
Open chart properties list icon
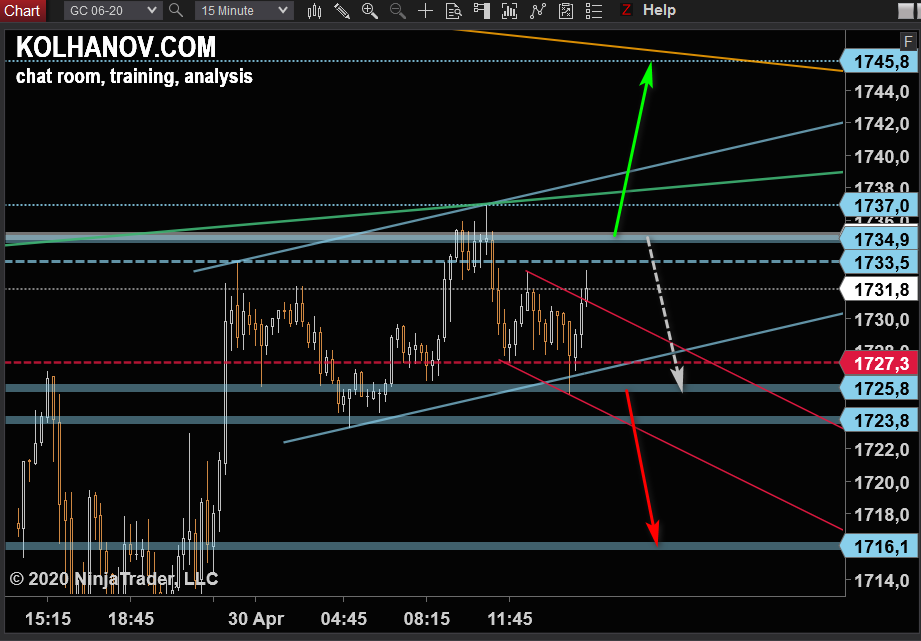[x=593, y=11]
